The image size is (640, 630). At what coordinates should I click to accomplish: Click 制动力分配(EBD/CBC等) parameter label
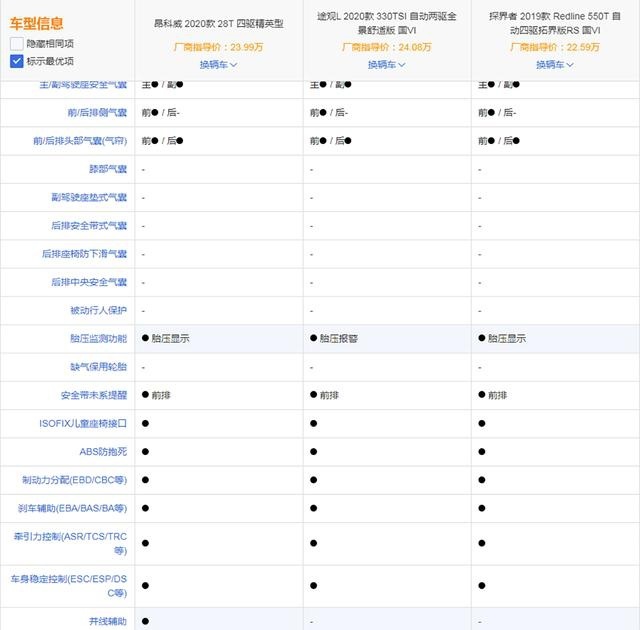[x=74, y=480]
